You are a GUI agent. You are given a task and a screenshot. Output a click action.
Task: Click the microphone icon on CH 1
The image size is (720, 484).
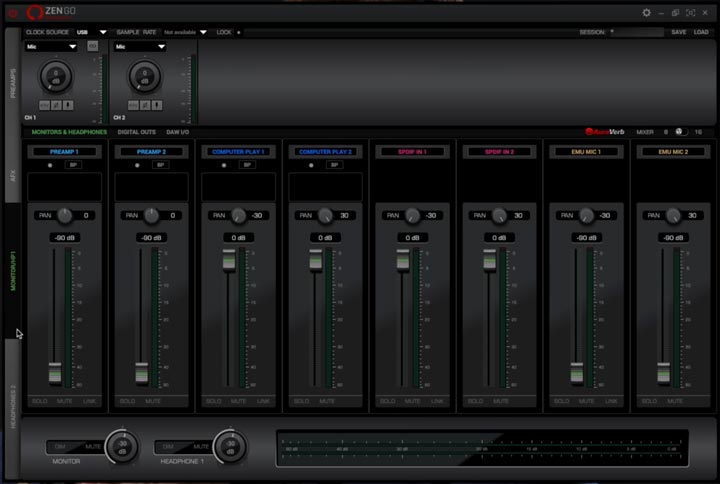68,105
